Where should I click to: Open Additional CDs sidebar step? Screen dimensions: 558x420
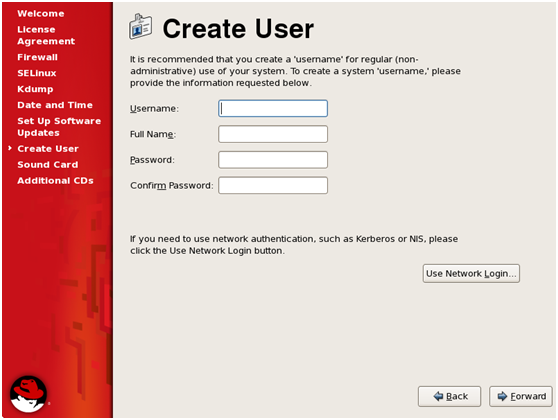[55, 180]
